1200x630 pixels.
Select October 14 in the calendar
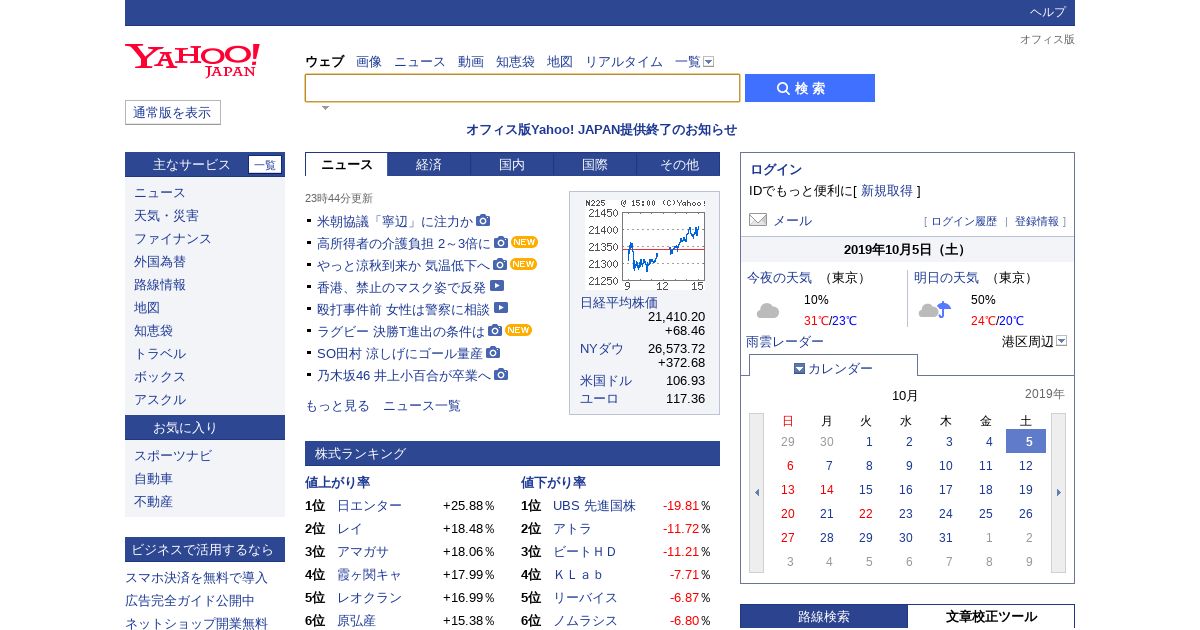[x=827, y=490]
